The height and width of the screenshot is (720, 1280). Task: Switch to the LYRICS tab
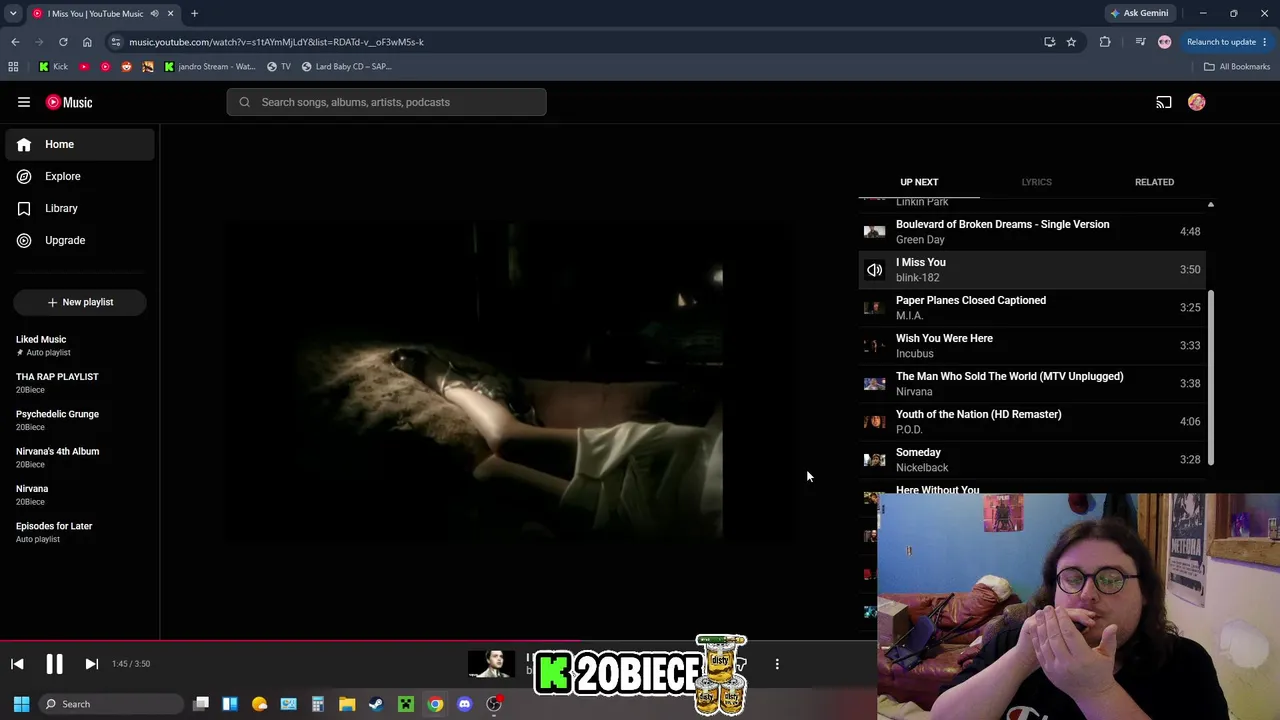(1036, 182)
